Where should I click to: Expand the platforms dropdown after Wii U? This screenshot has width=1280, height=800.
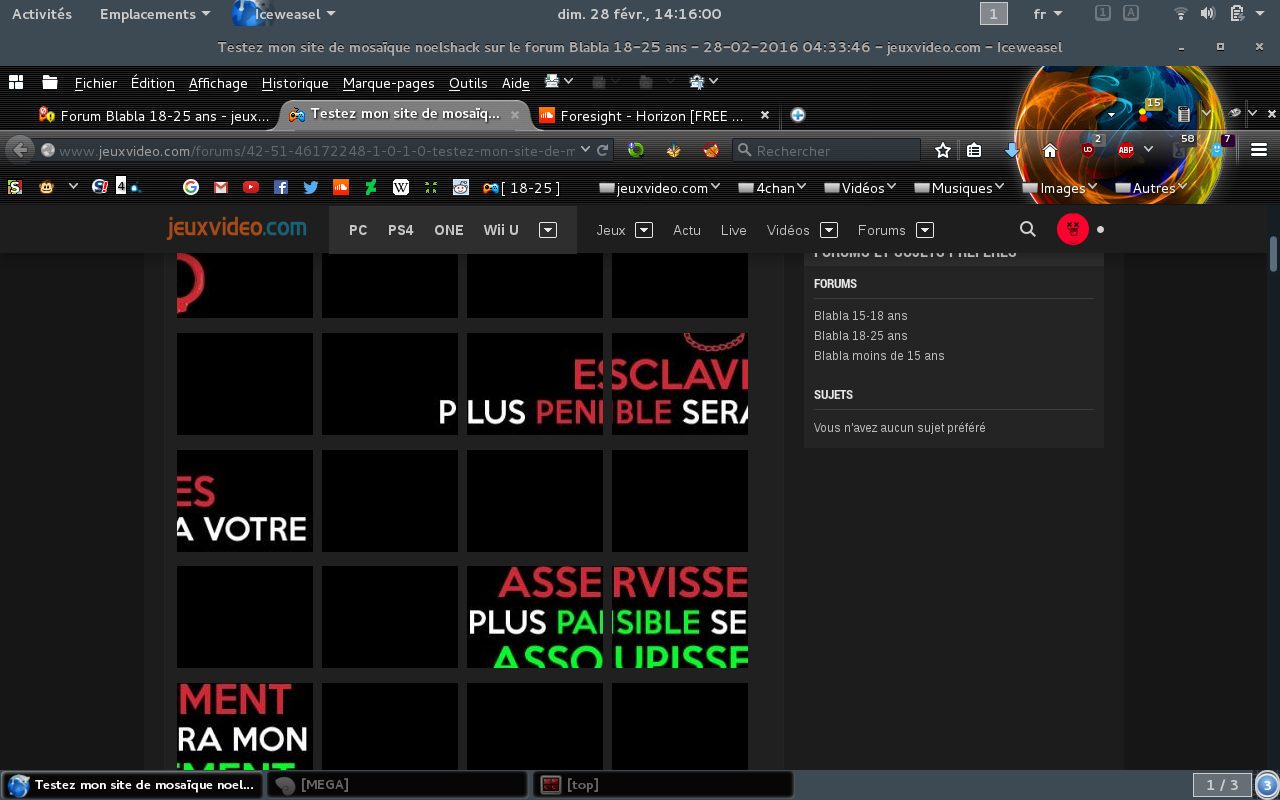pyautogui.click(x=547, y=229)
